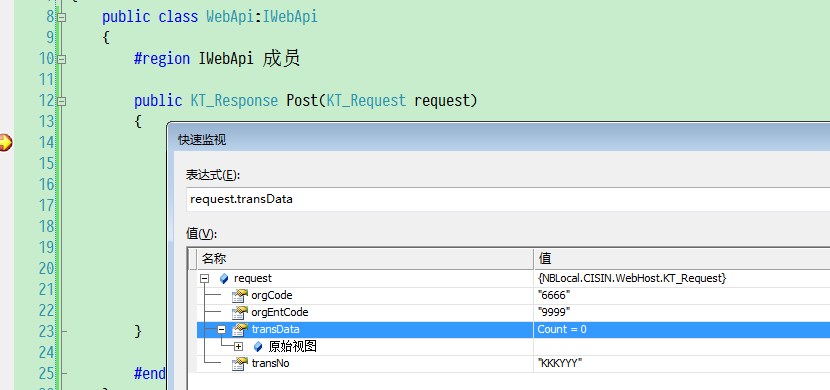Viewport: 830px width, 390px height.
Task: Collapse the IWebApi 成员 region on line 10
Action: (x=61, y=59)
